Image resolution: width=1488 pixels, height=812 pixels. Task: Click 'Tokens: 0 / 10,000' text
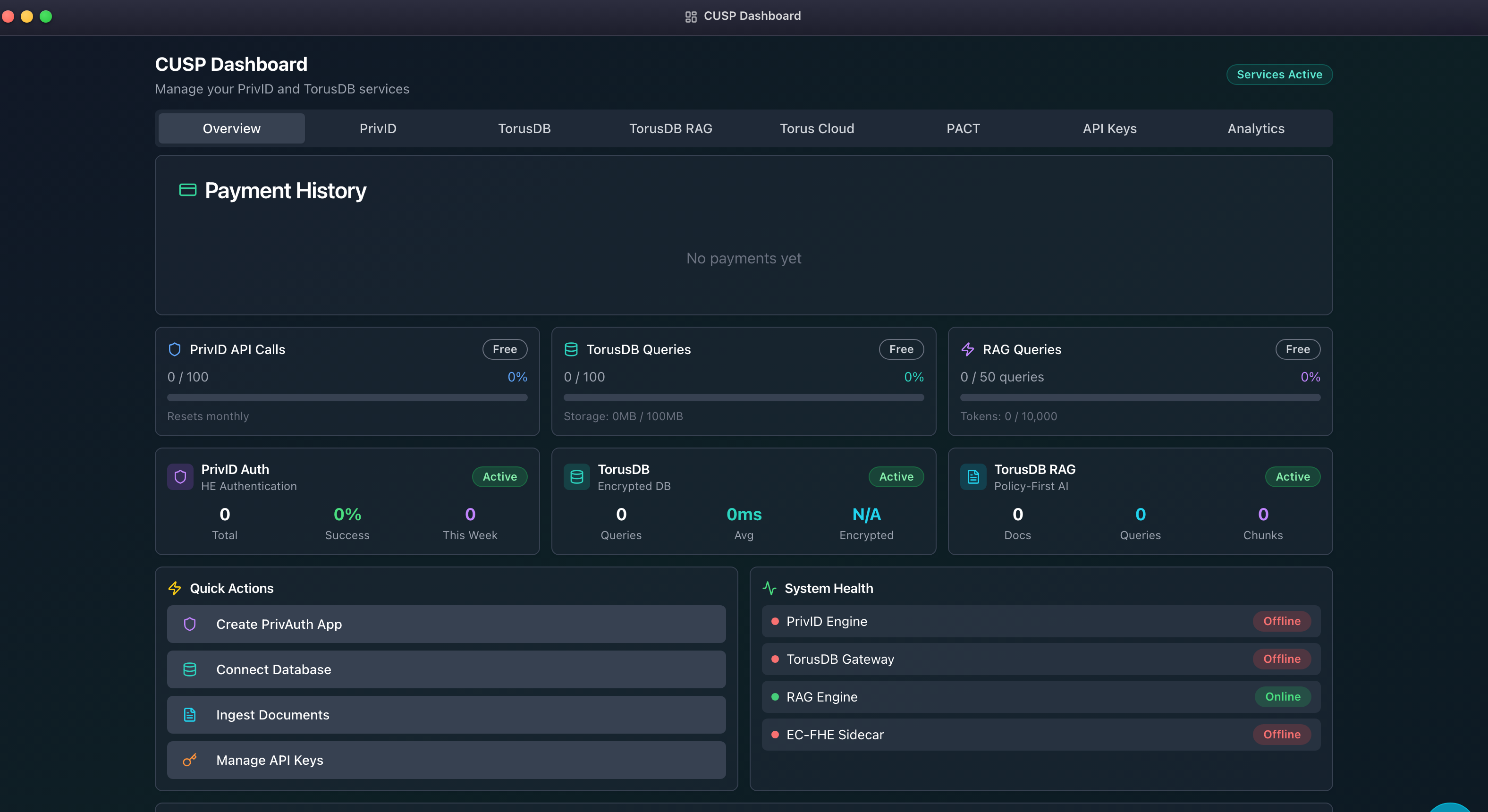coord(1008,416)
